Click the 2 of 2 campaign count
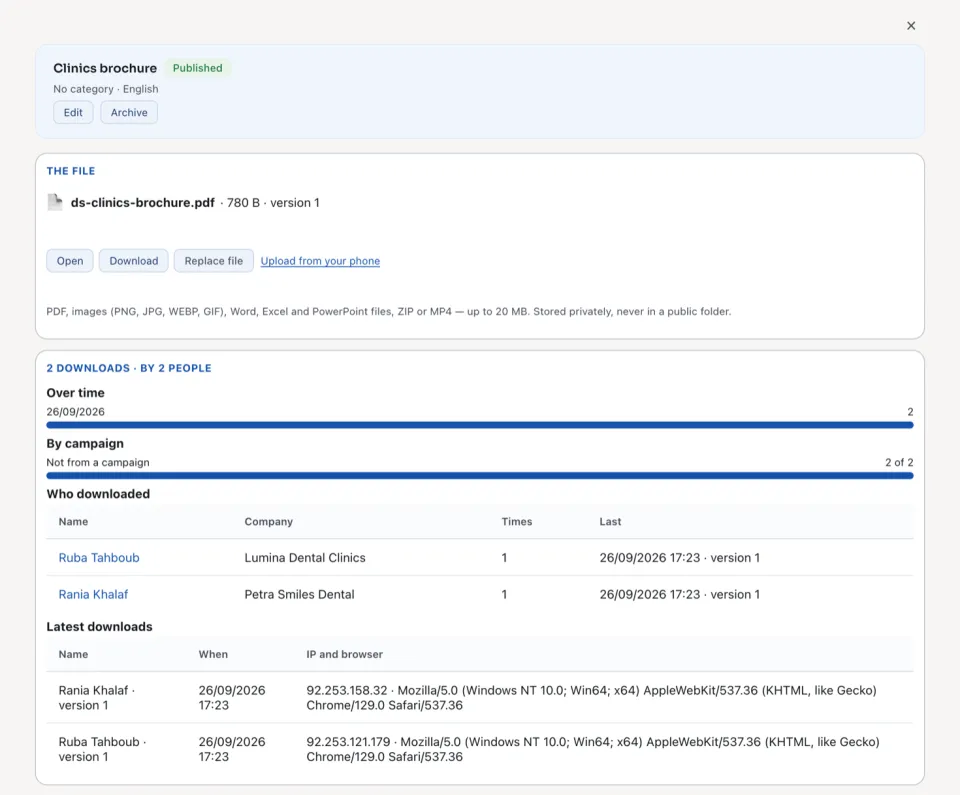 899,462
